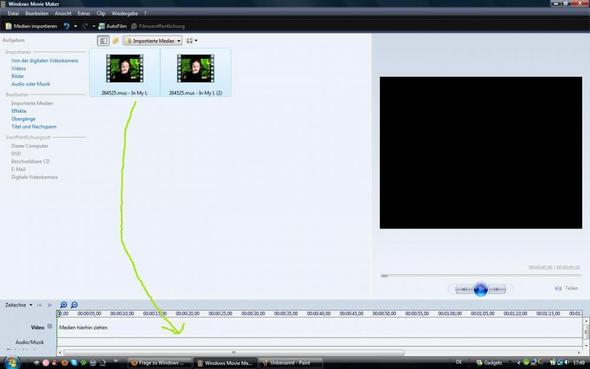Click the Bilder import link
The image size is (590, 369).
click(17, 76)
